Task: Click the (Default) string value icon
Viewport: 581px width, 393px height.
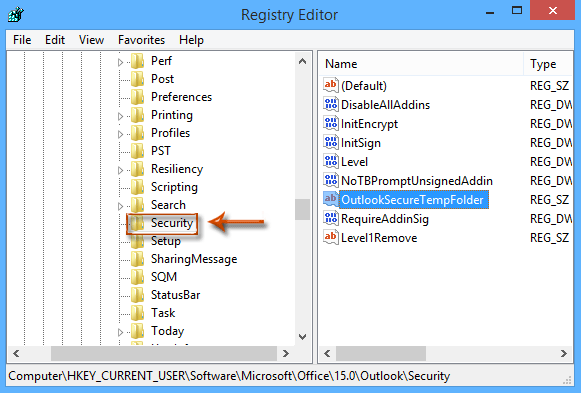Action: point(331,85)
